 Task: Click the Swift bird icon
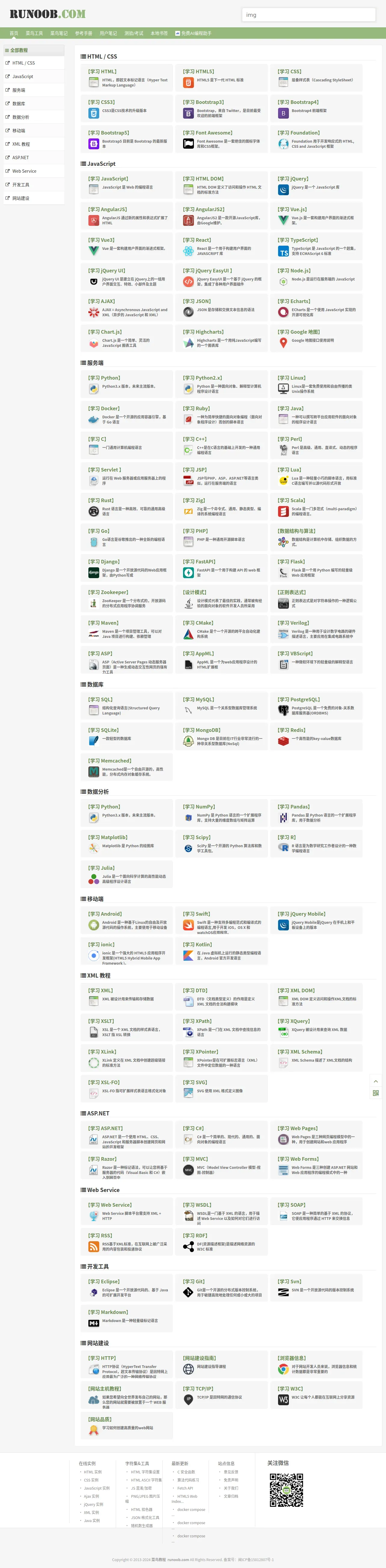pos(188,925)
